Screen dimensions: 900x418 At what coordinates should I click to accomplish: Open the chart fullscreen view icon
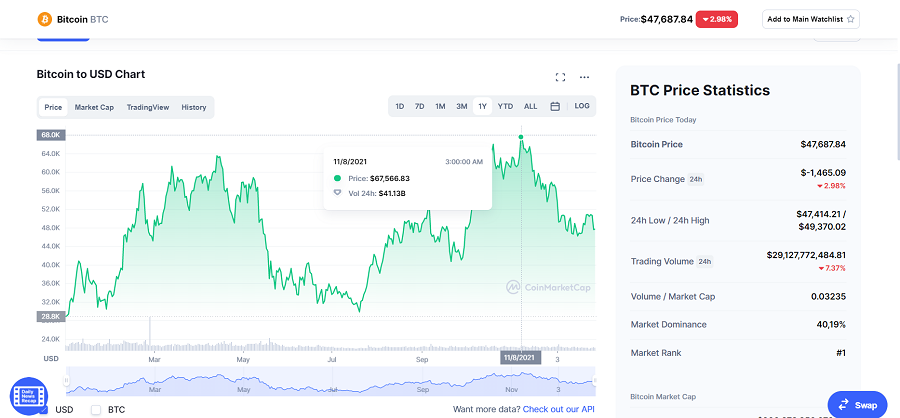pos(560,78)
